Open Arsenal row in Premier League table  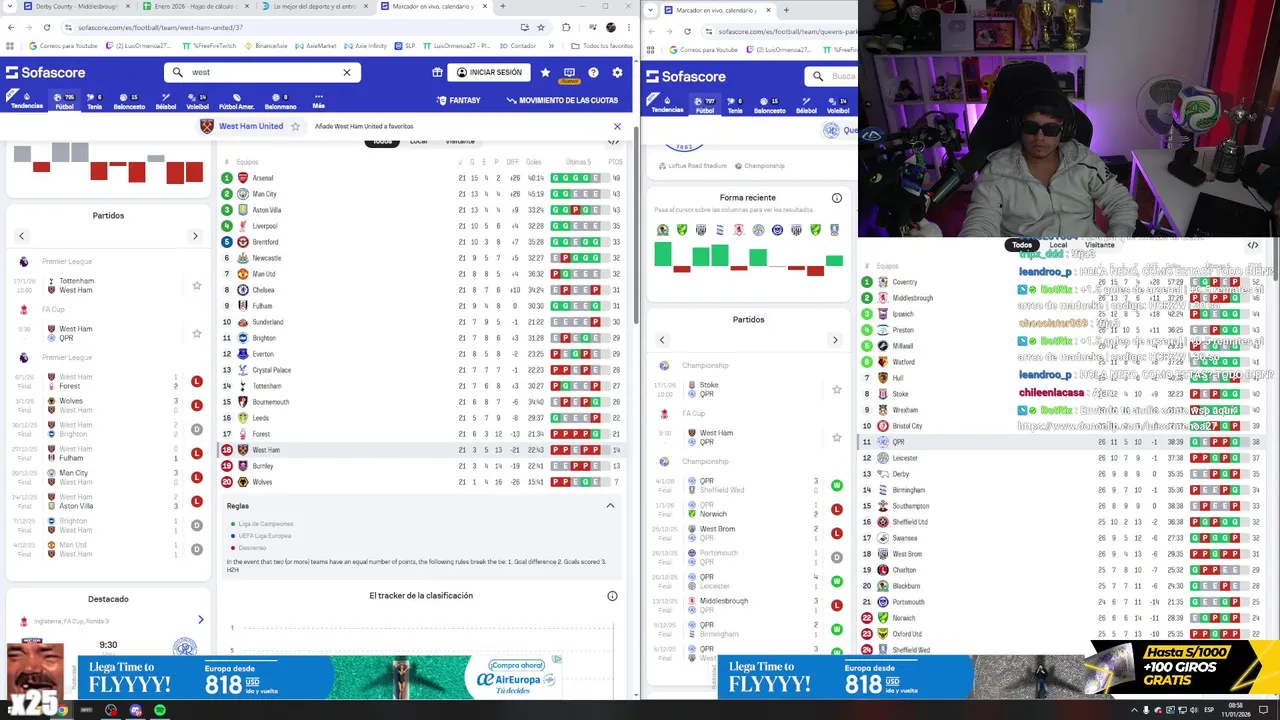pos(422,178)
